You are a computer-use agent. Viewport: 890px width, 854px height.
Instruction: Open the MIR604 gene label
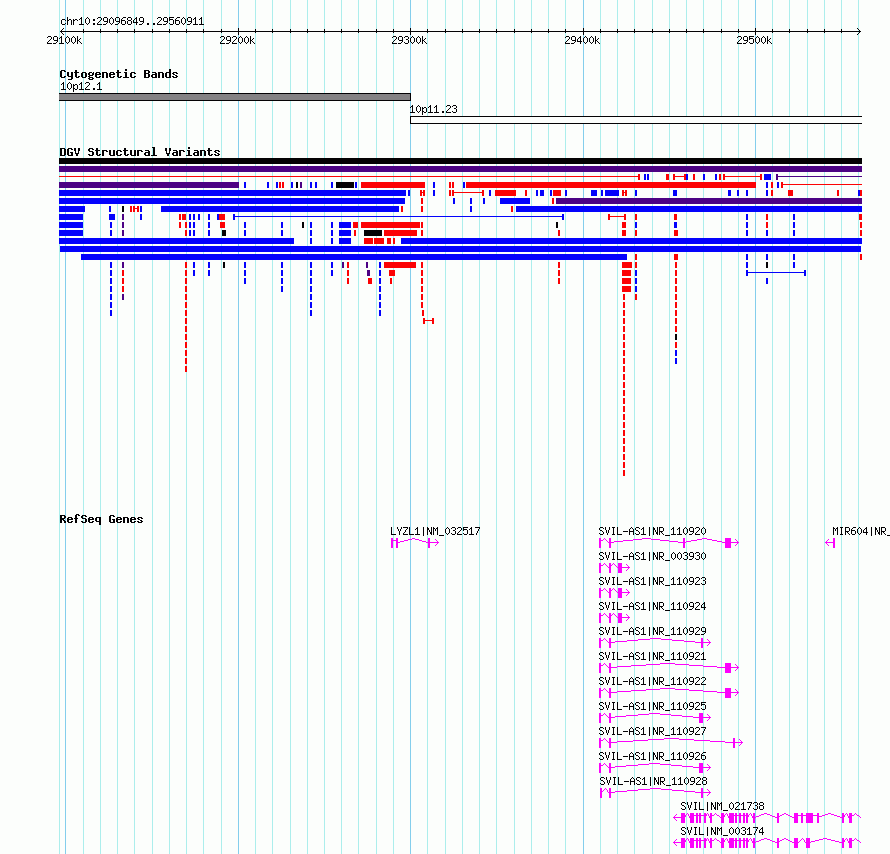(x=860, y=531)
